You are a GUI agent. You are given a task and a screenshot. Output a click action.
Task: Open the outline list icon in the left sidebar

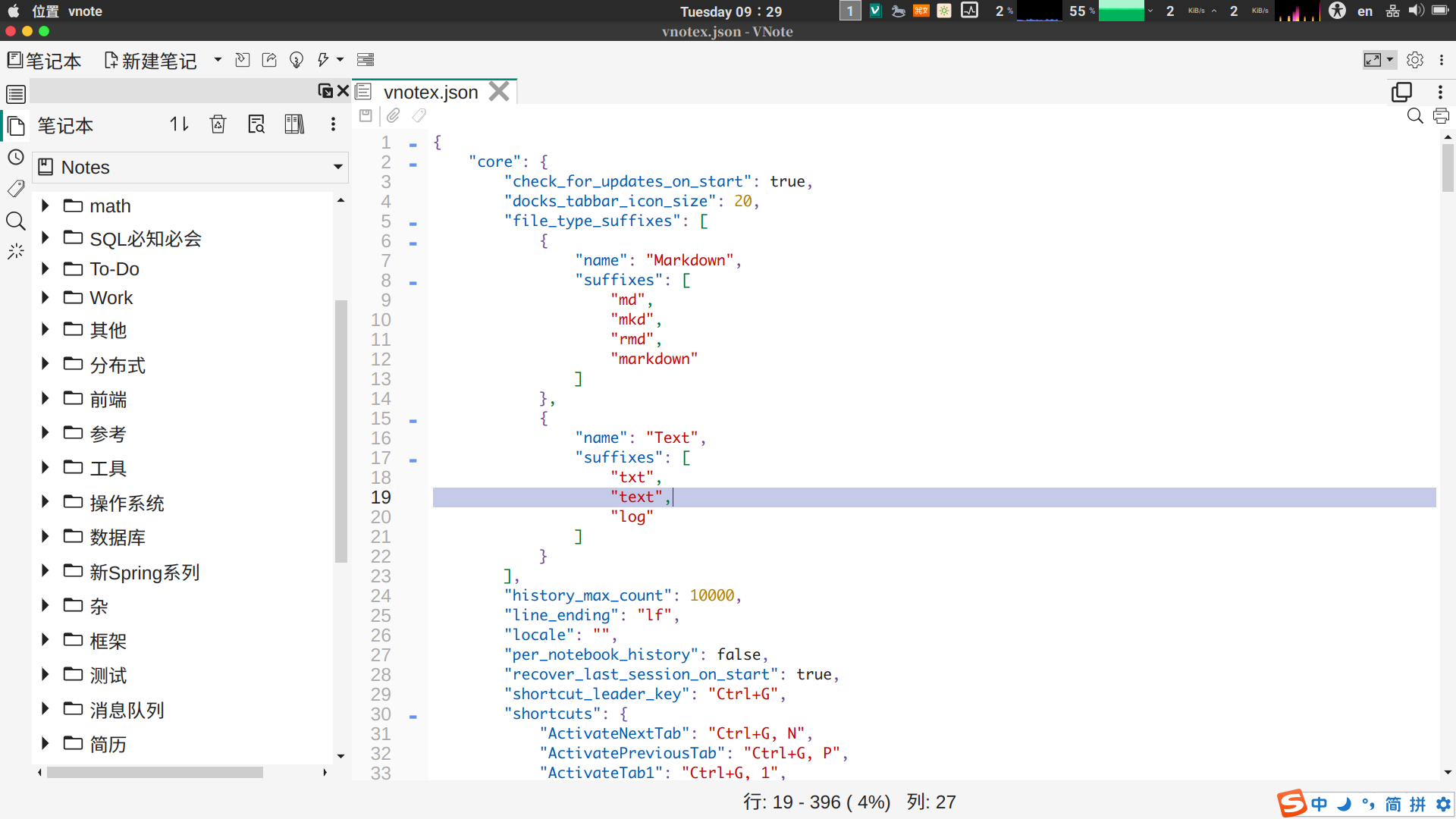[16, 94]
